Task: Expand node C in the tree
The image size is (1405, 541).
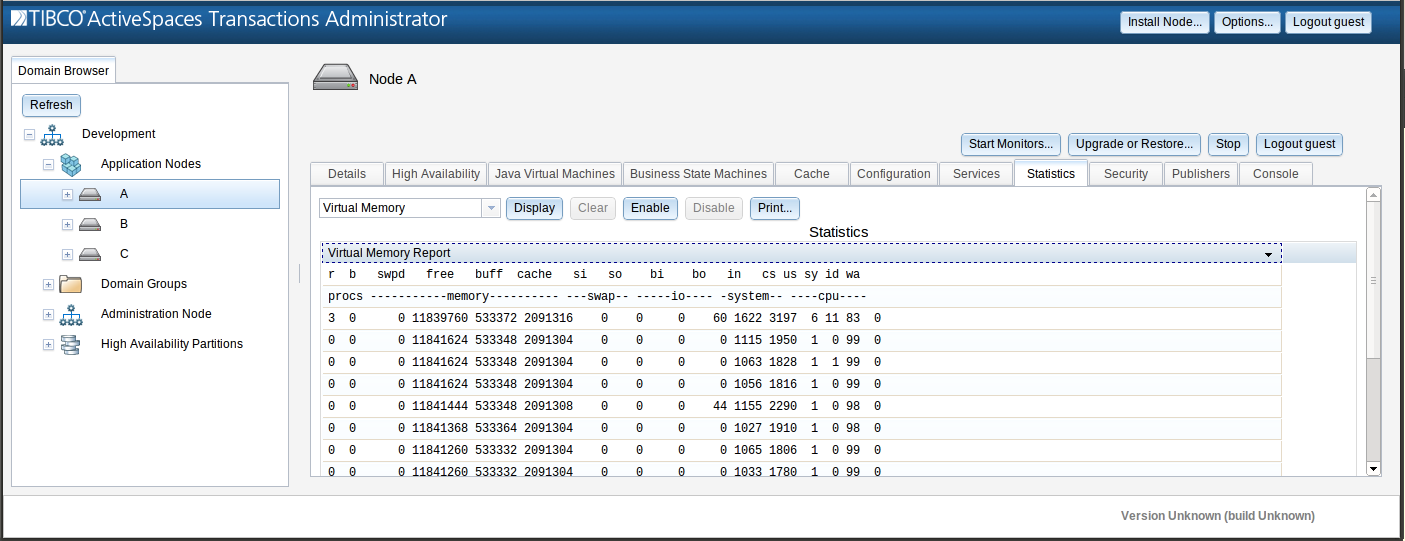Action: pos(67,254)
